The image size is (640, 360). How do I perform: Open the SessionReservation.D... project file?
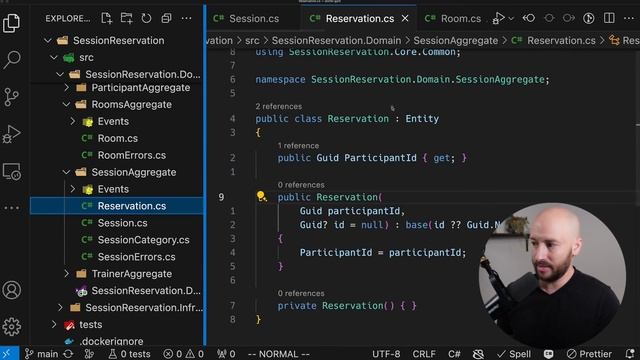pyautogui.click(x=146, y=291)
